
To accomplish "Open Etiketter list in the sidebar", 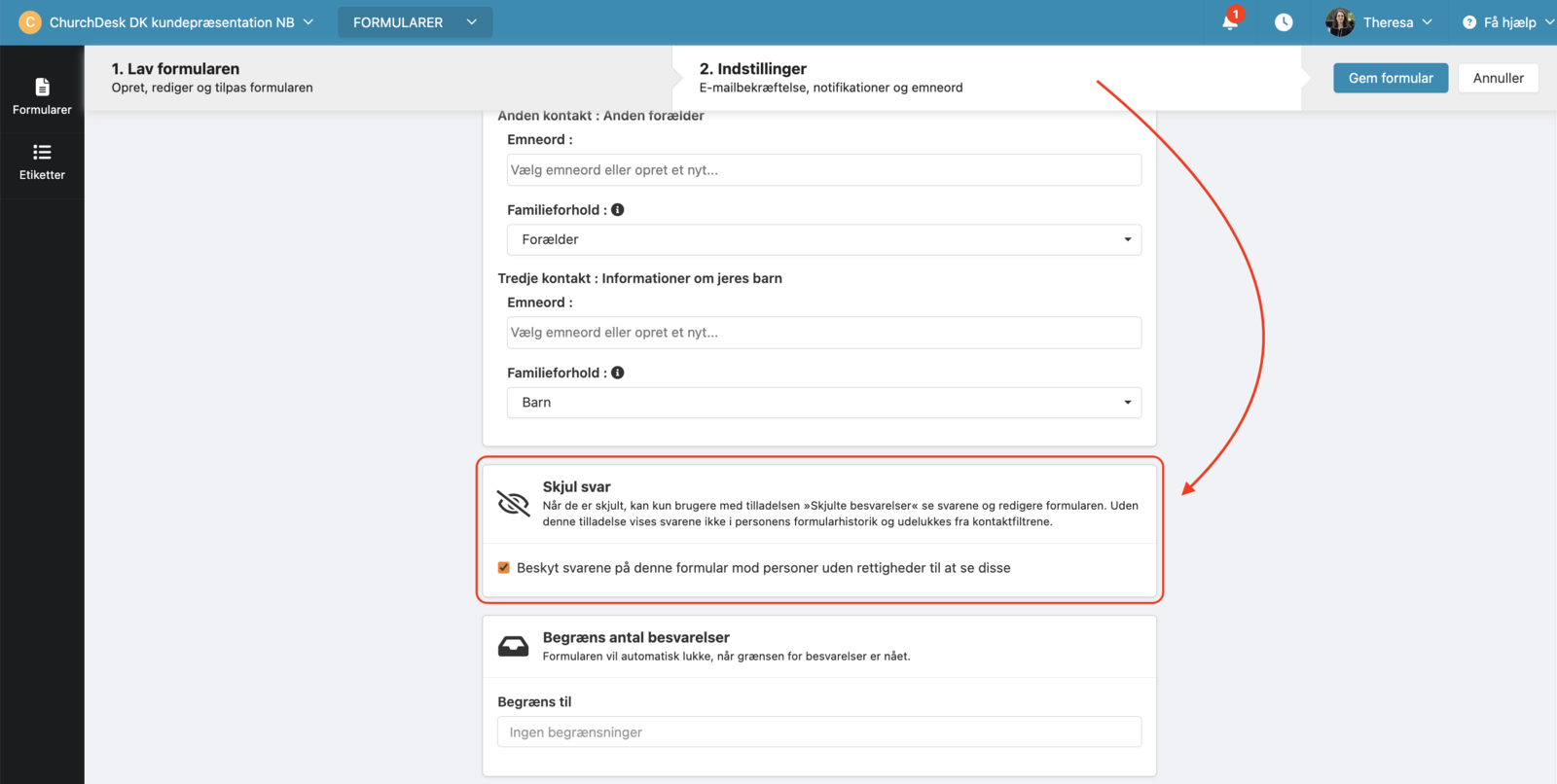I will tap(42, 161).
